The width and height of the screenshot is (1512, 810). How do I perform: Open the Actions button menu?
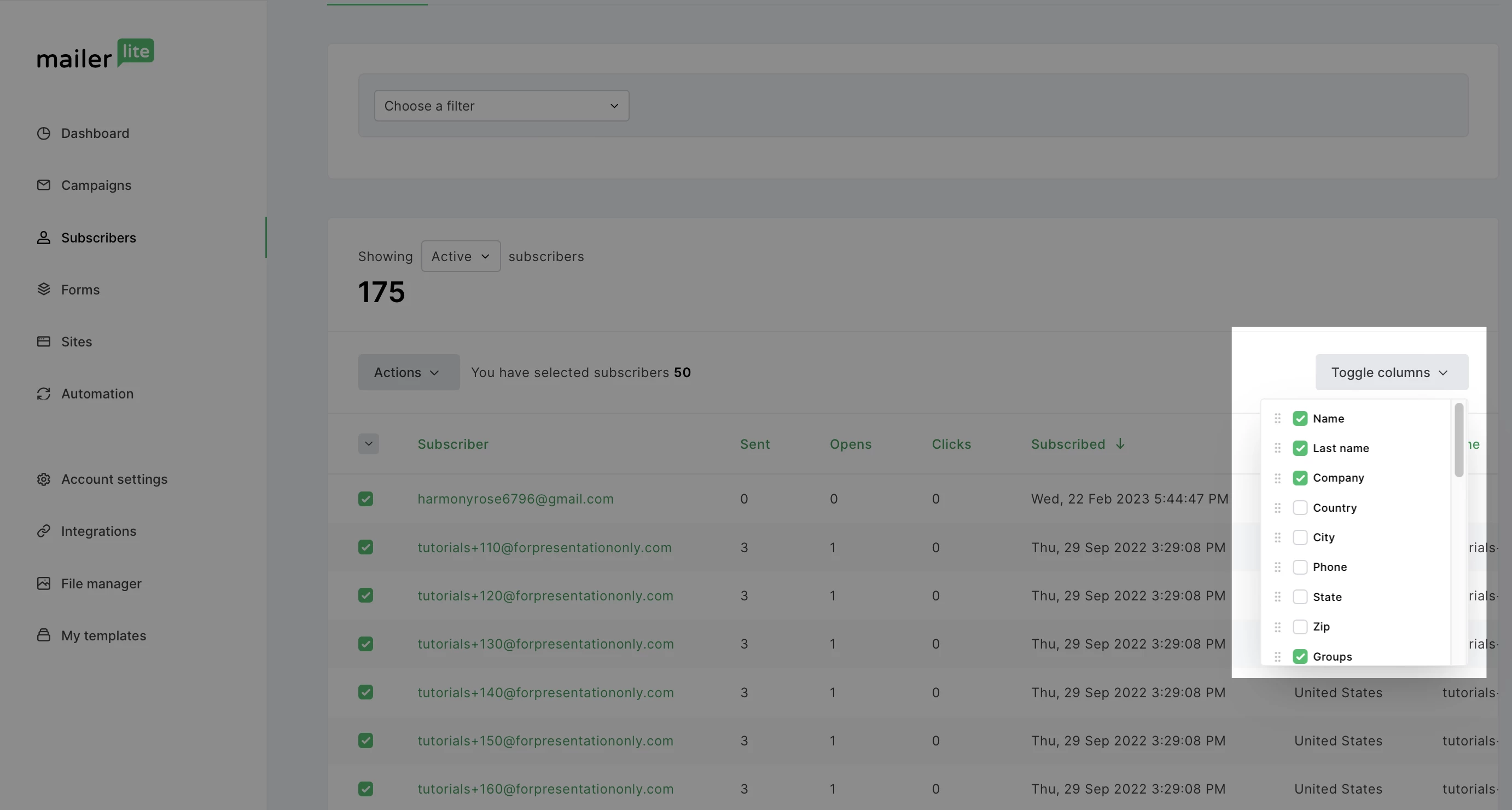(409, 372)
